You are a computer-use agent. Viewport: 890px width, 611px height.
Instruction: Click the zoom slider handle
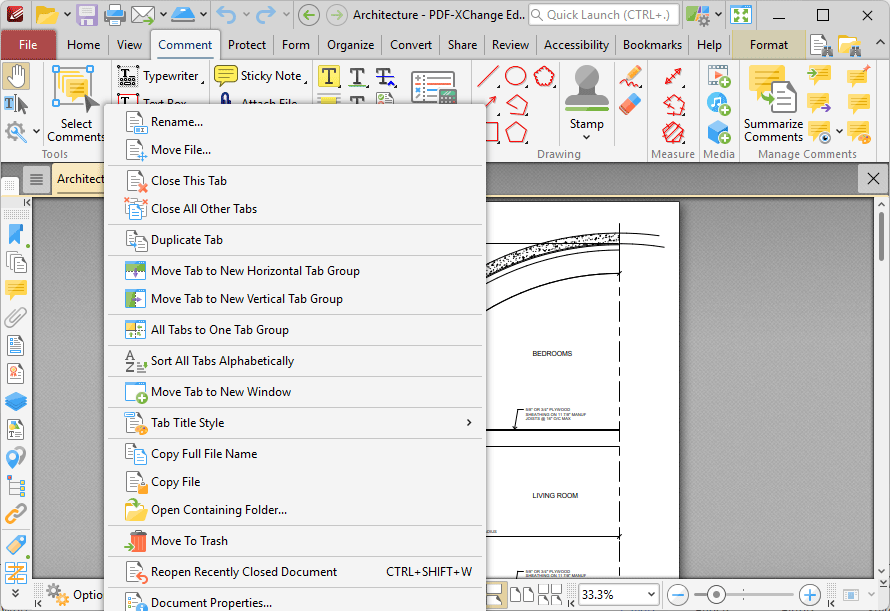click(716, 595)
